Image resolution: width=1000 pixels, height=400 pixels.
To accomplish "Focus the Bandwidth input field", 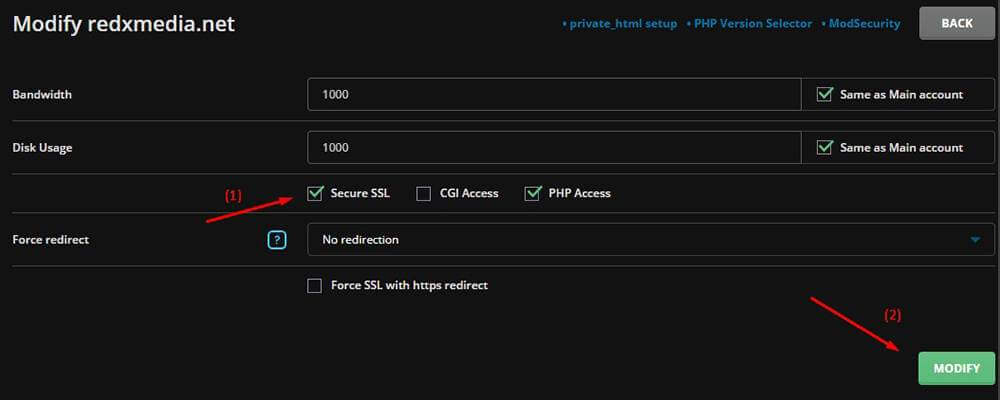I will 554,94.
